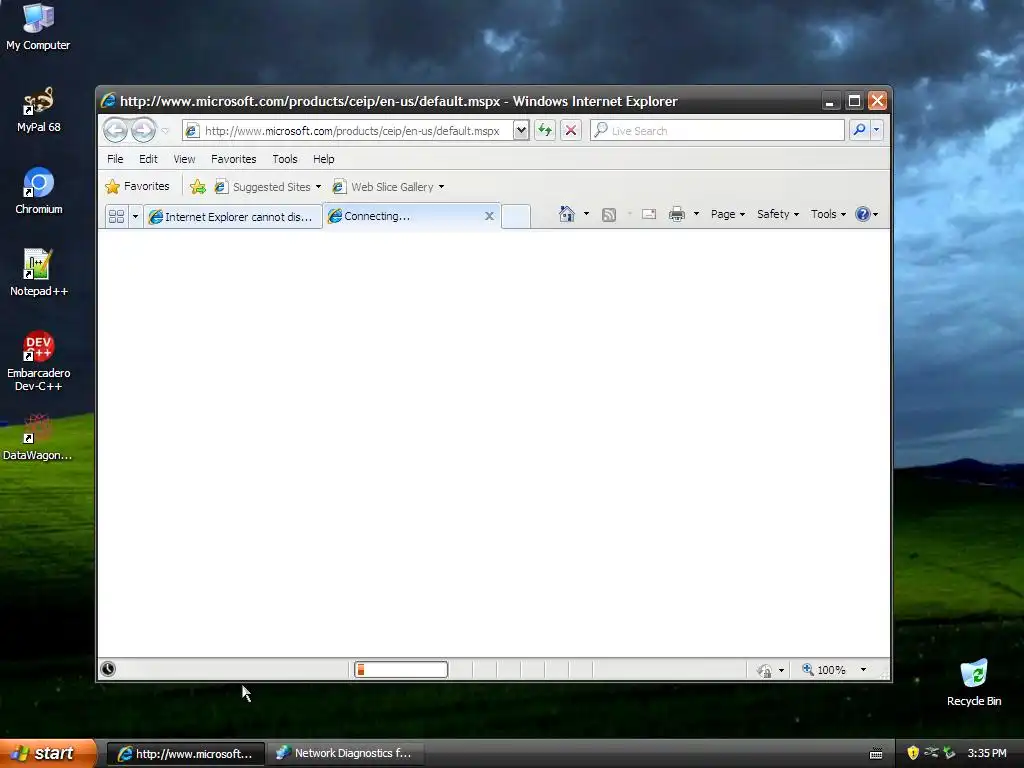Open the Safety command menu

coord(778,214)
